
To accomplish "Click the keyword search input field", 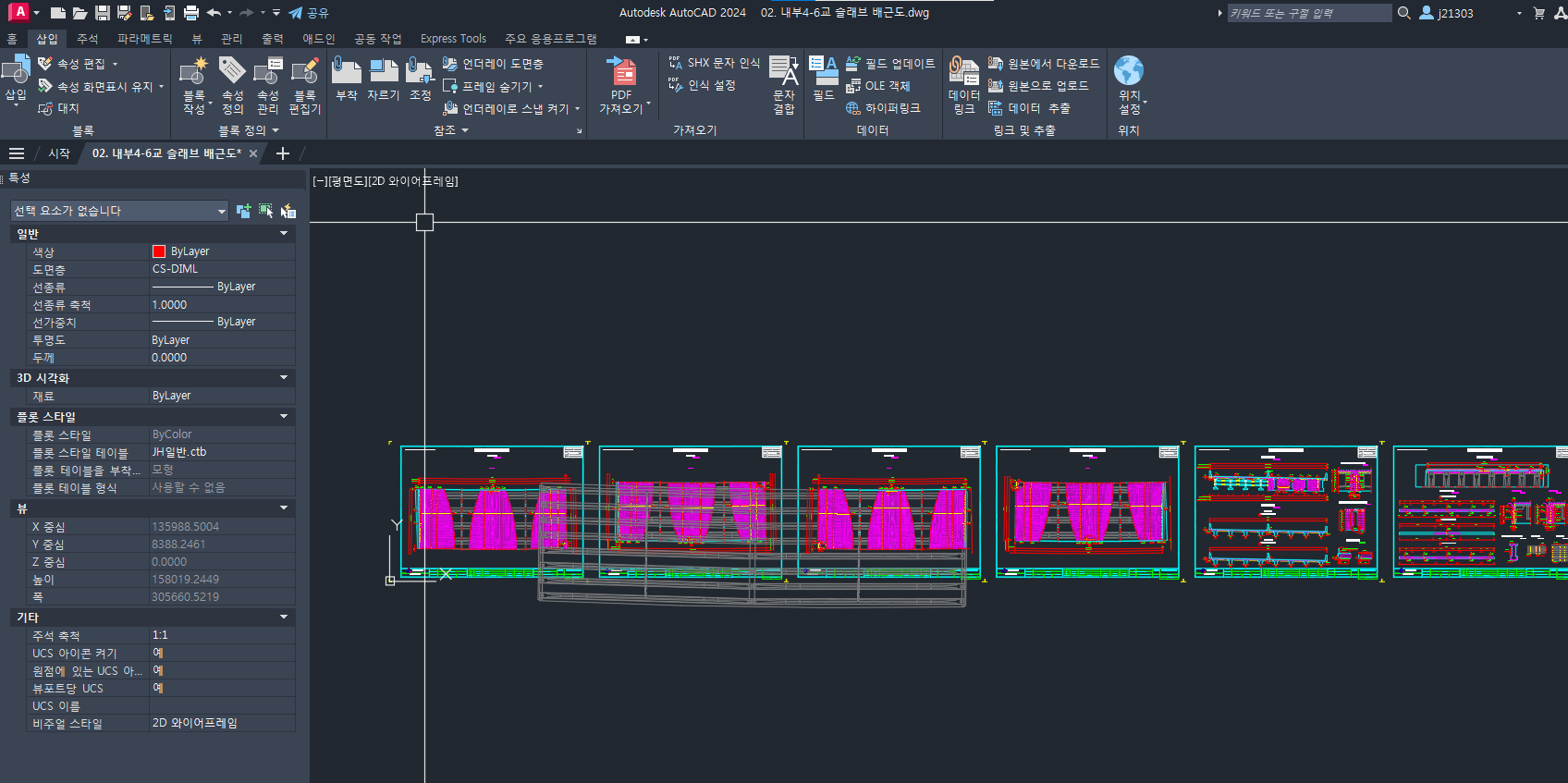I will pos(1309,13).
